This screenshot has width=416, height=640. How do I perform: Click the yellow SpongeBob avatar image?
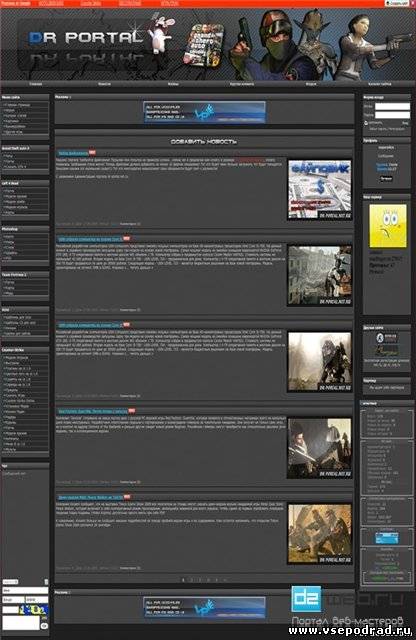click(388, 226)
